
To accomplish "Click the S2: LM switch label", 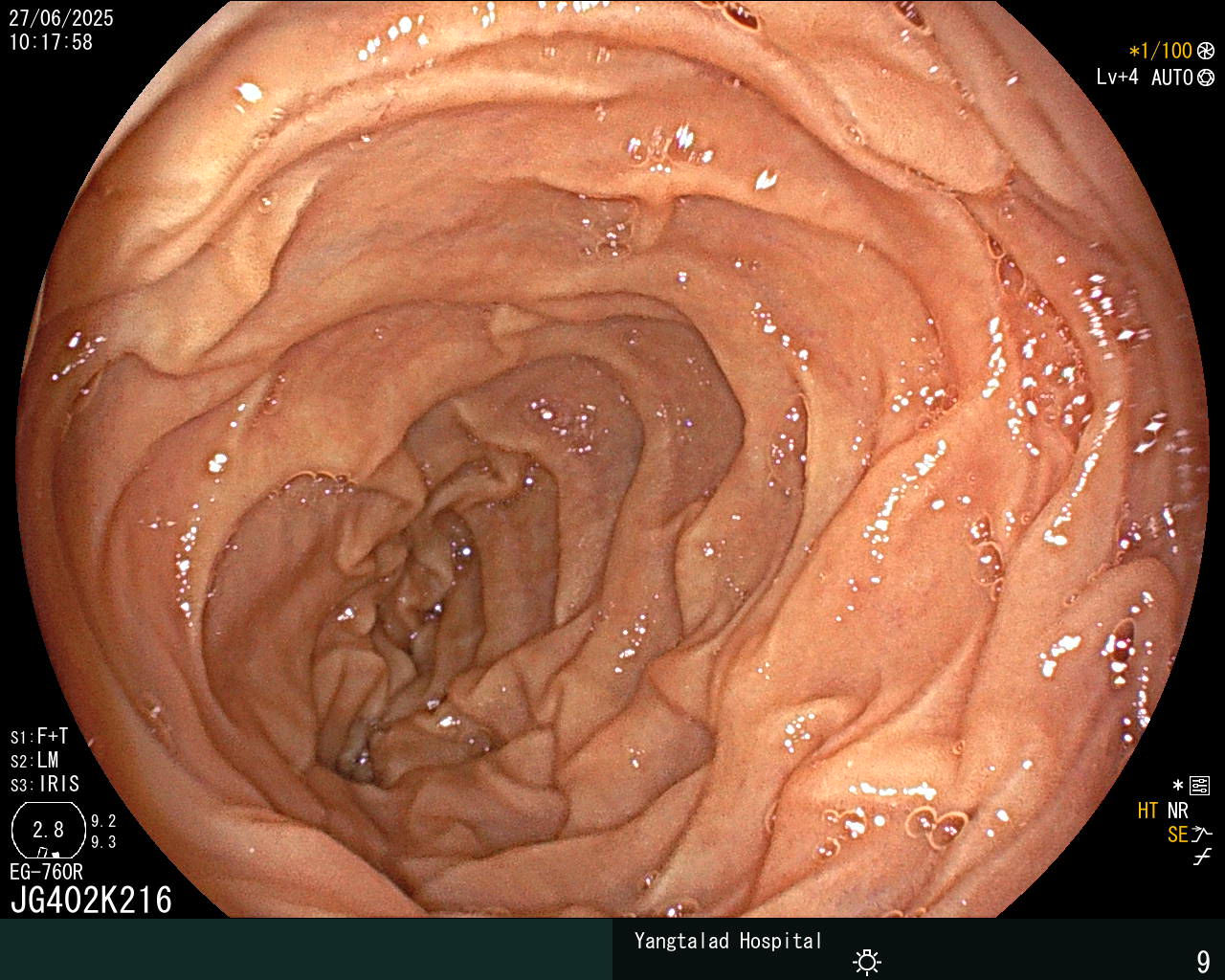I will tap(34, 760).
